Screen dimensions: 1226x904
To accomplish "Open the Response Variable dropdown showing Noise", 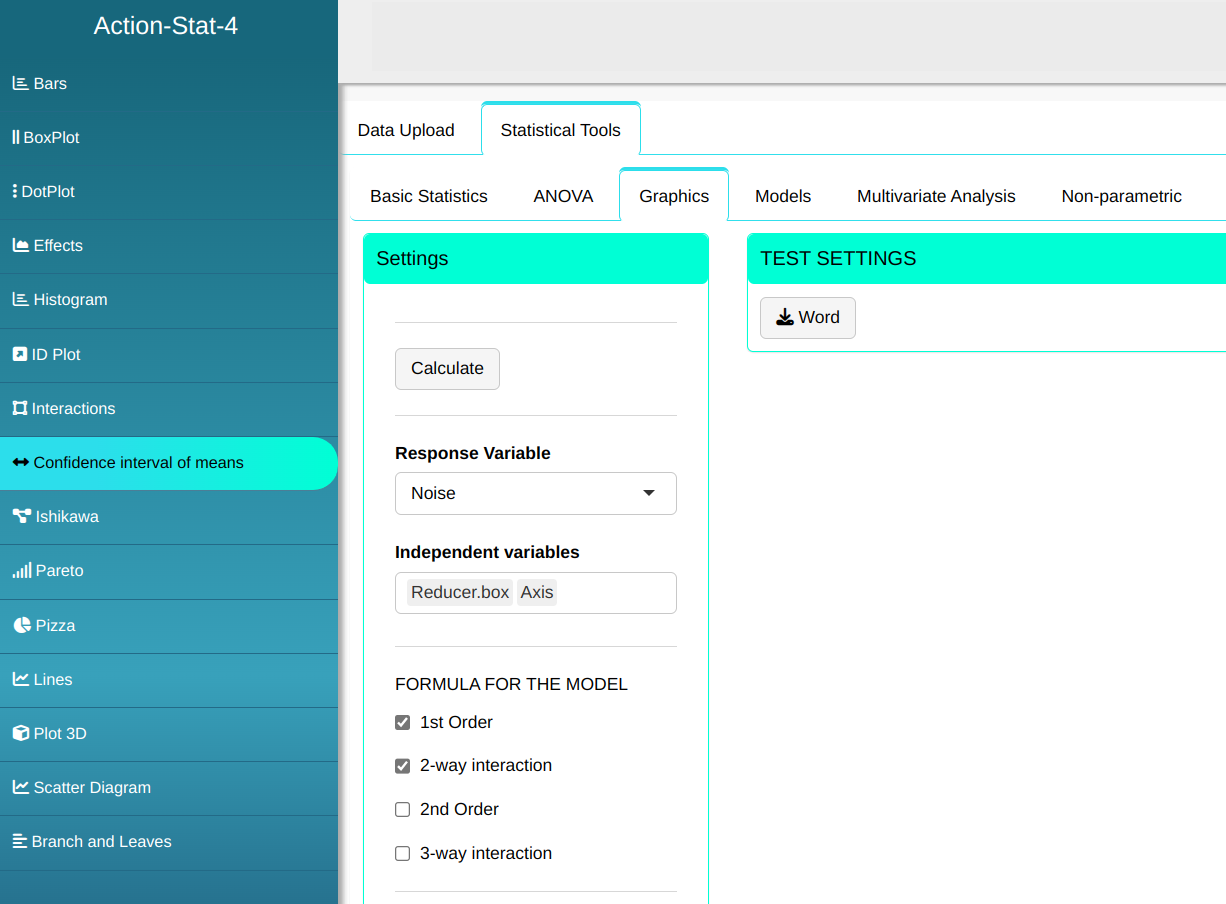I will [x=535, y=494].
